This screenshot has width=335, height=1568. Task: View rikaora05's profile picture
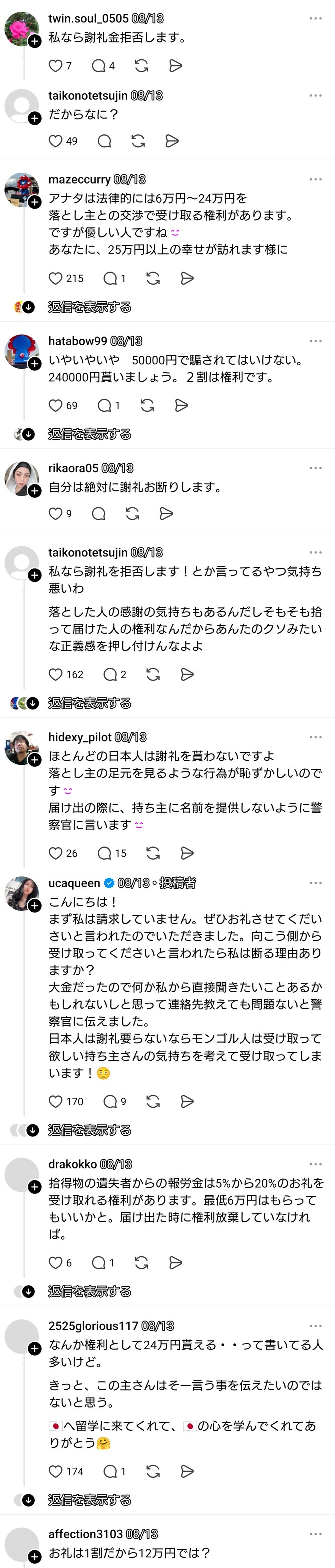click(22, 478)
